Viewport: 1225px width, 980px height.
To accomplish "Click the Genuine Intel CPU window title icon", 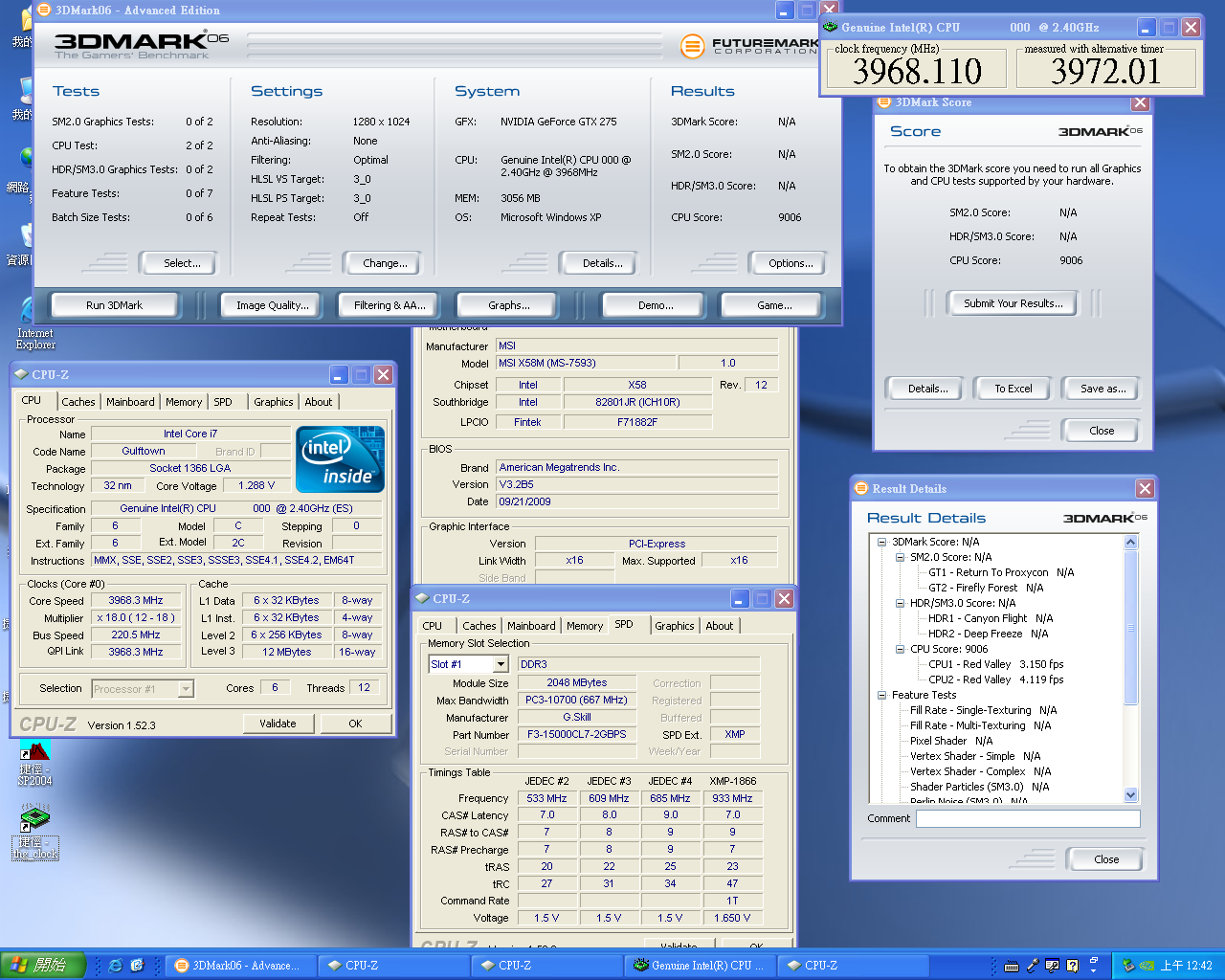I will coord(830,27).
